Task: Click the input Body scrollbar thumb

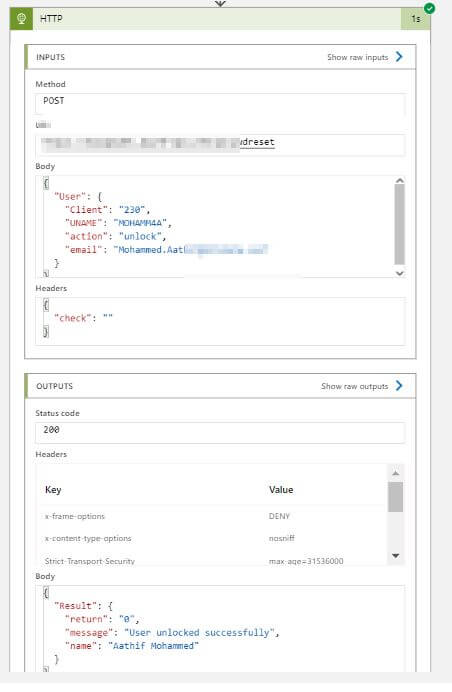Action: coord(399,224)
